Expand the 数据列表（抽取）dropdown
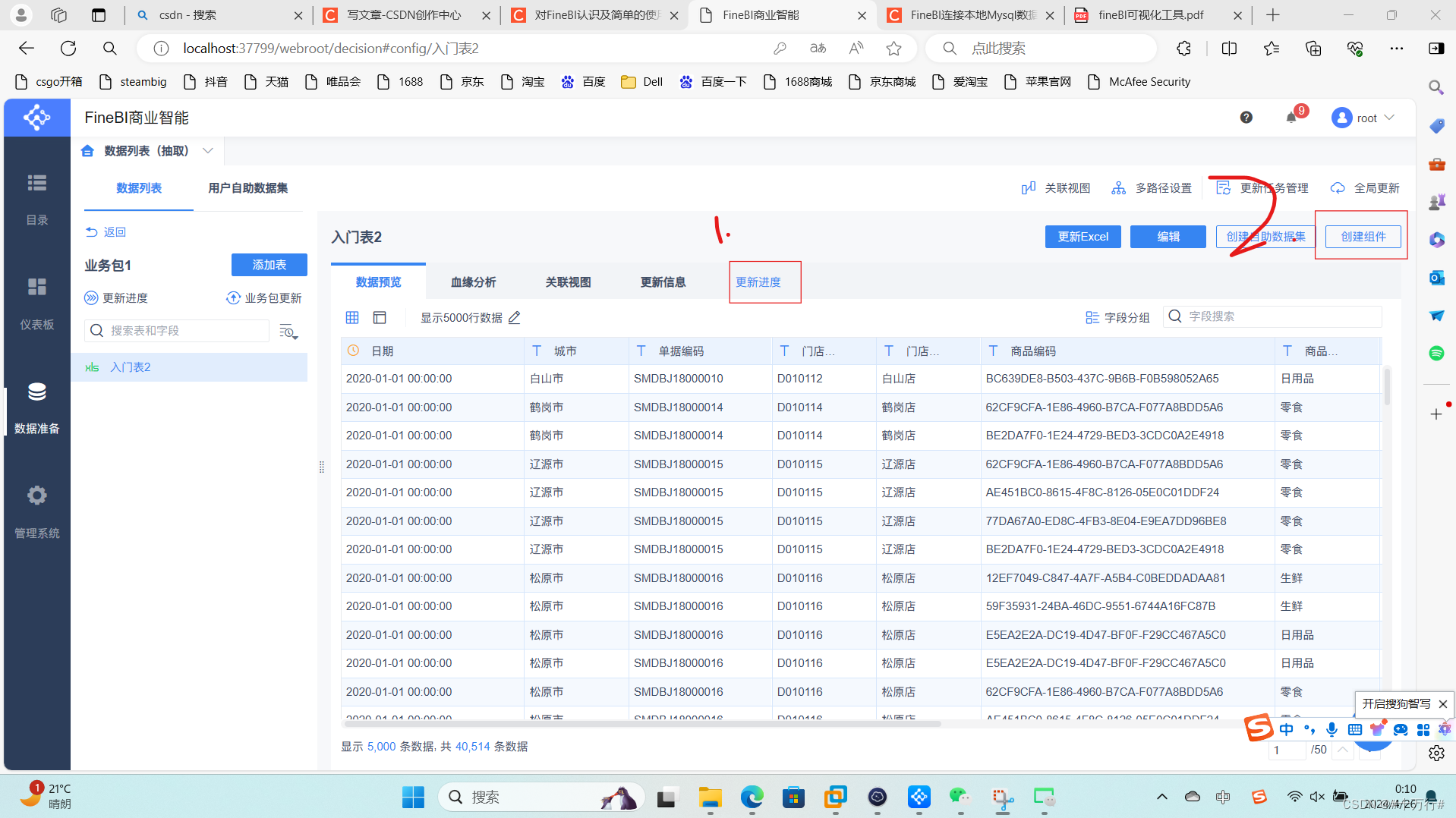 pos(208,151)
